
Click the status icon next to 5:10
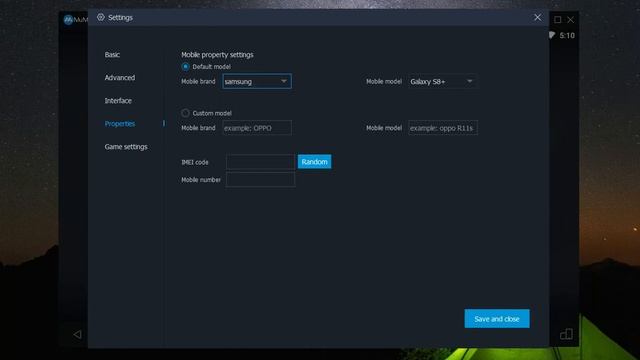click(552, 35)
